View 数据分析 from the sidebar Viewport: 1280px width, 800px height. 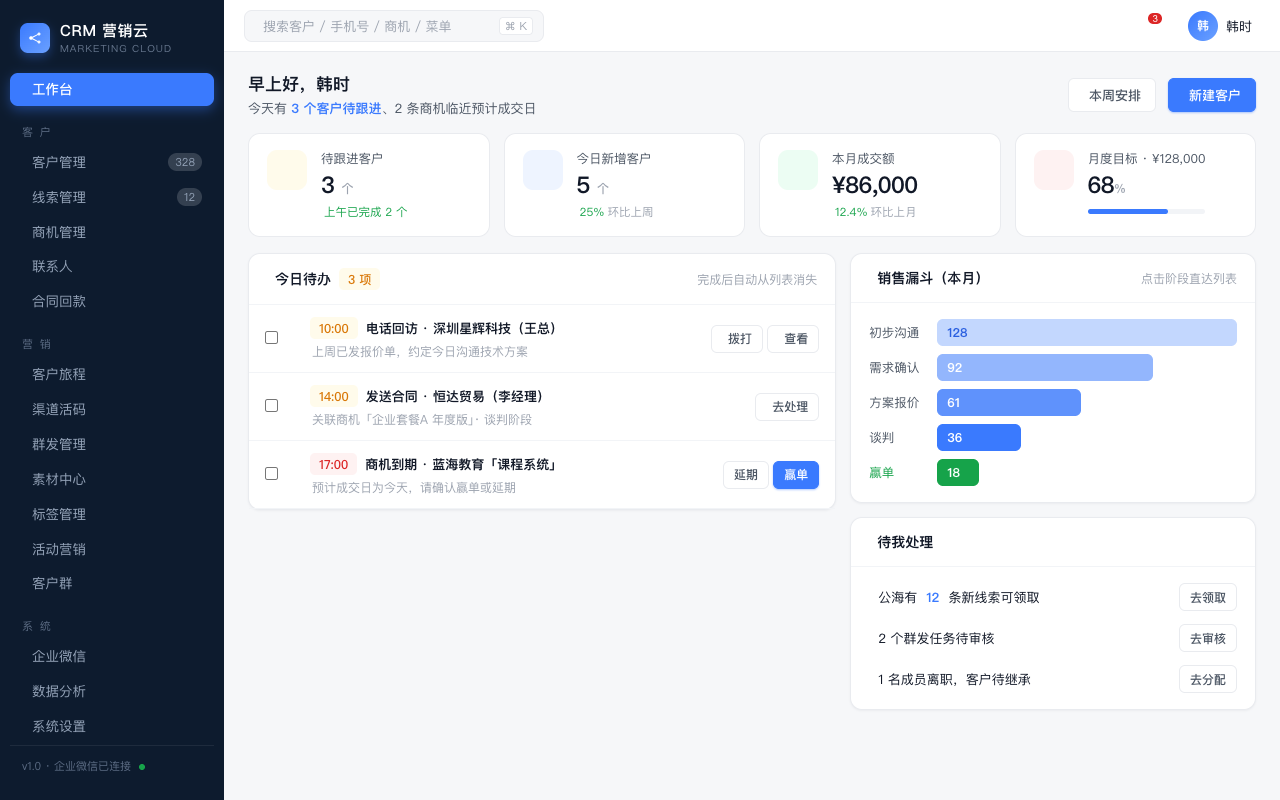[112, 691]
